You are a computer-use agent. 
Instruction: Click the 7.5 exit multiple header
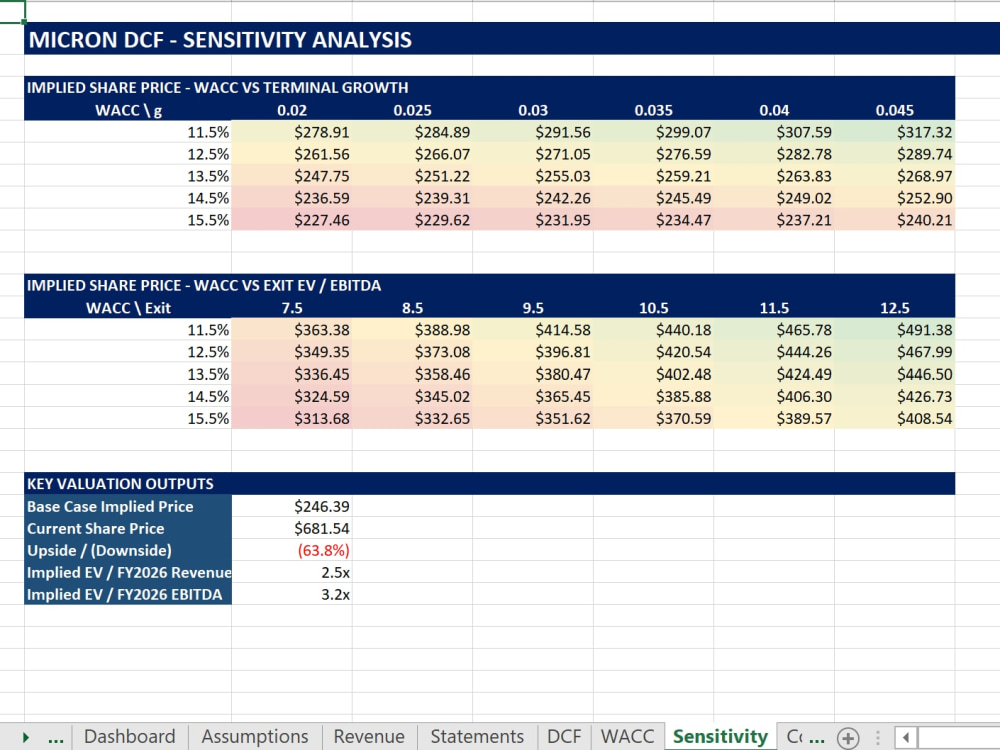291,308
